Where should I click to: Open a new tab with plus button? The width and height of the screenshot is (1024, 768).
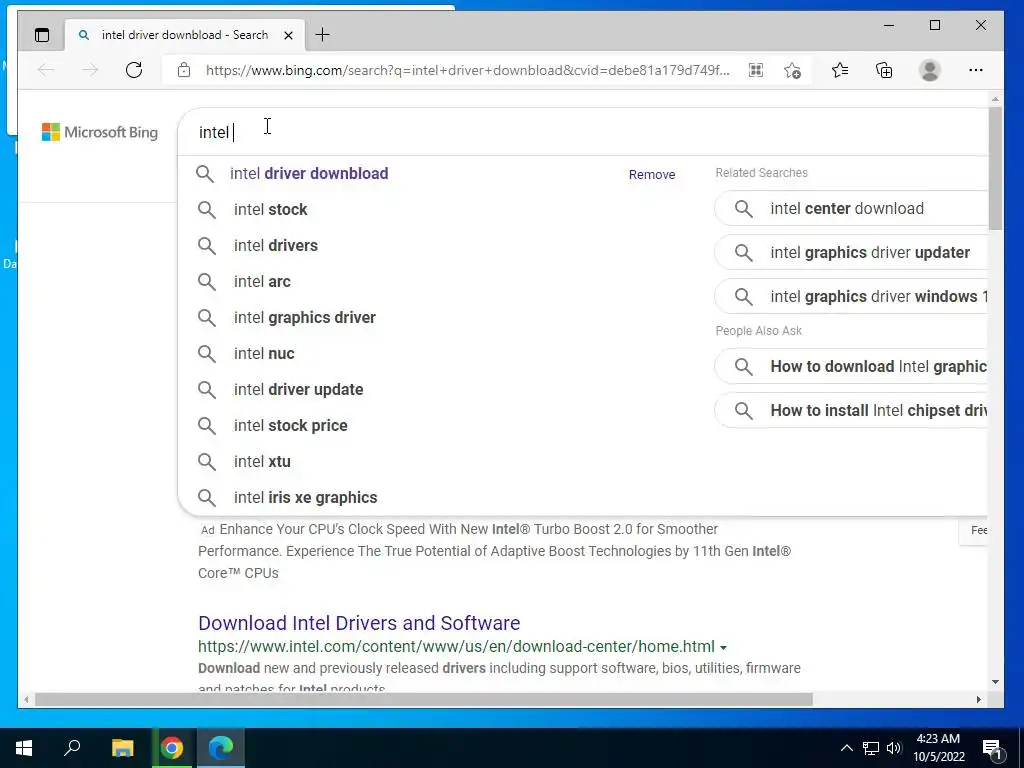(x=323, y=35)
